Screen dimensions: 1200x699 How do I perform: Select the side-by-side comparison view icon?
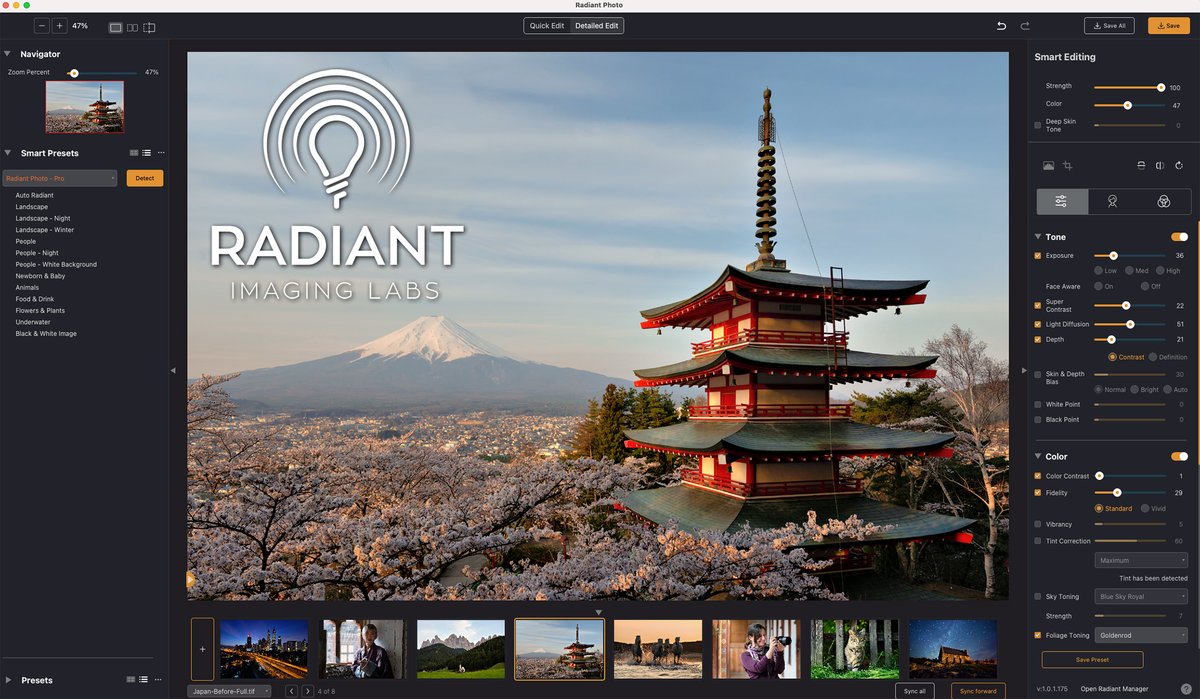coord(131,27)
